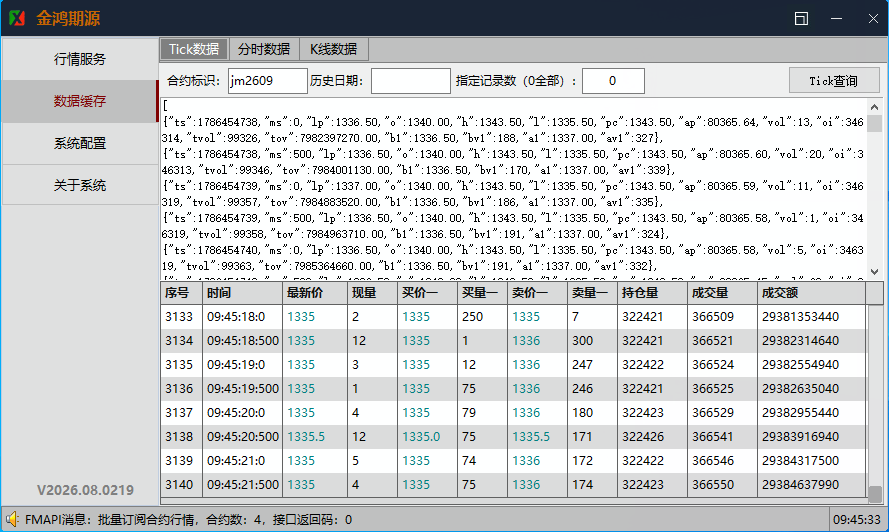889x532 pixels.
Task: Click the 买量一 column header
Action: click(482, 293)
